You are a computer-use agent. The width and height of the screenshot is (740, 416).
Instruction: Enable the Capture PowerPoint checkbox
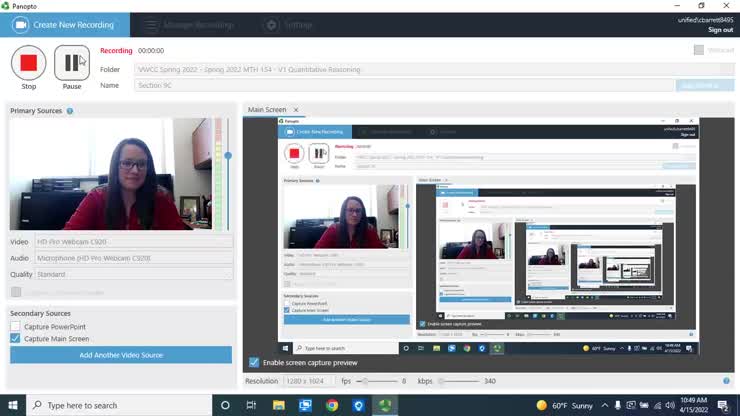coord(15,327)
